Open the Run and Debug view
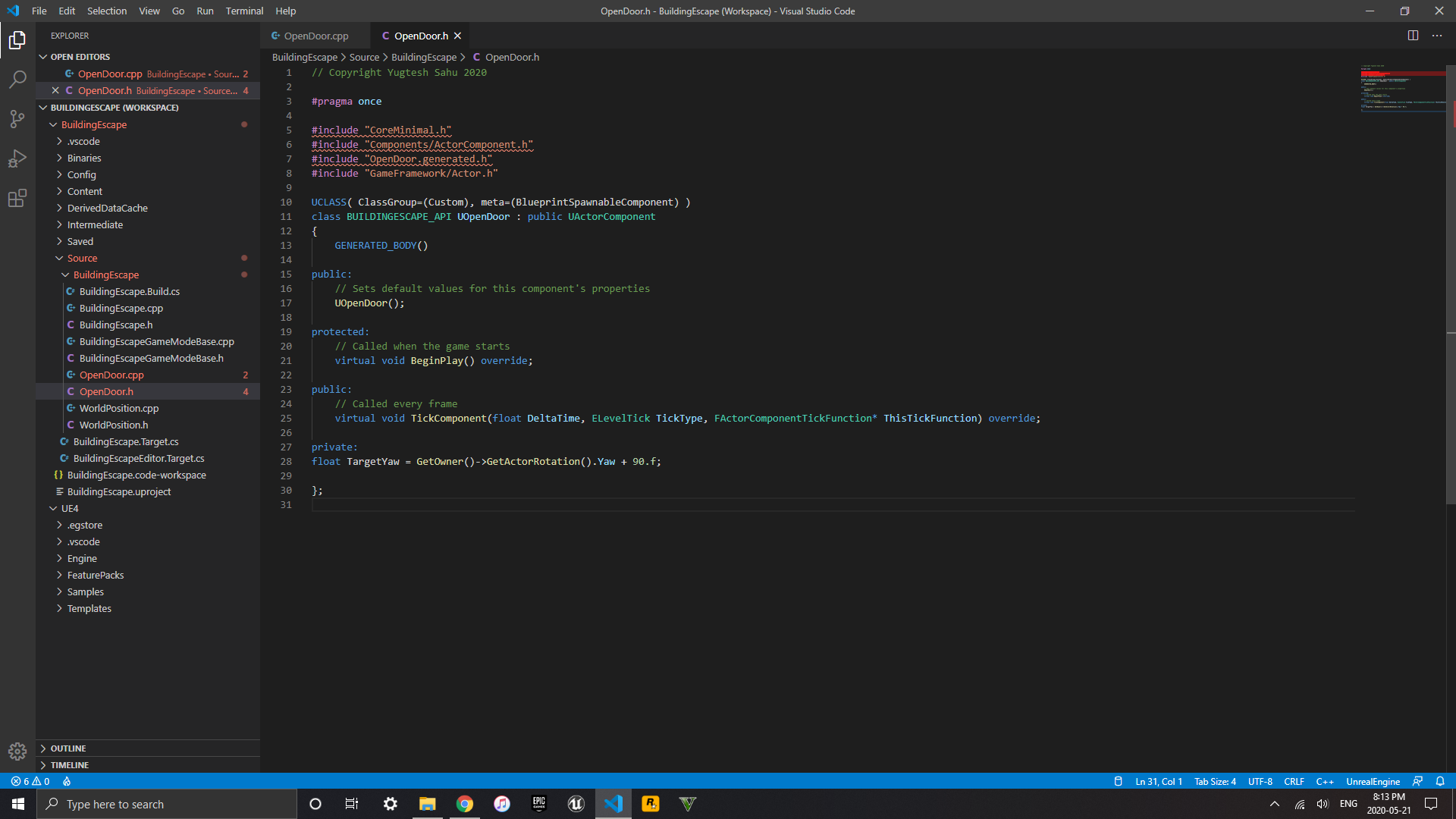Screen dimensions: 1456x819 pos(17,158)
